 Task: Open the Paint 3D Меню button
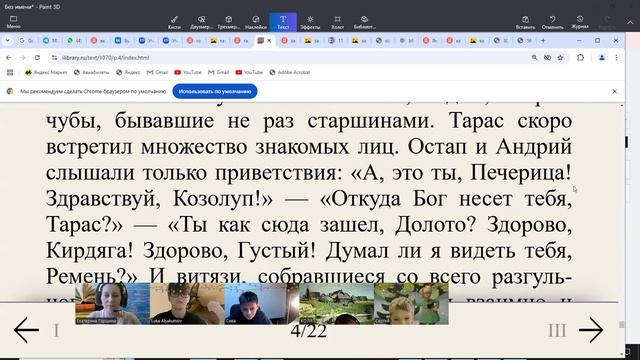point(13,22)
